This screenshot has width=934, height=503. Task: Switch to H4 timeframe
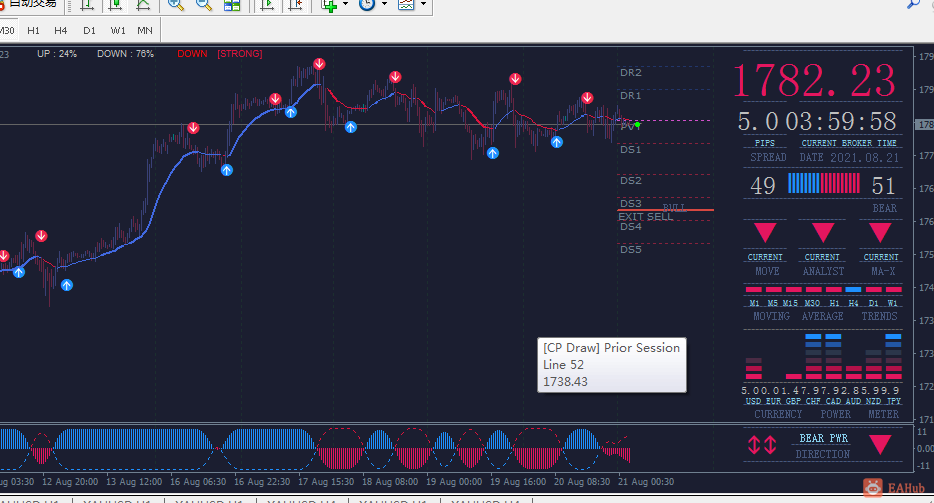click(x=61, y=30)
